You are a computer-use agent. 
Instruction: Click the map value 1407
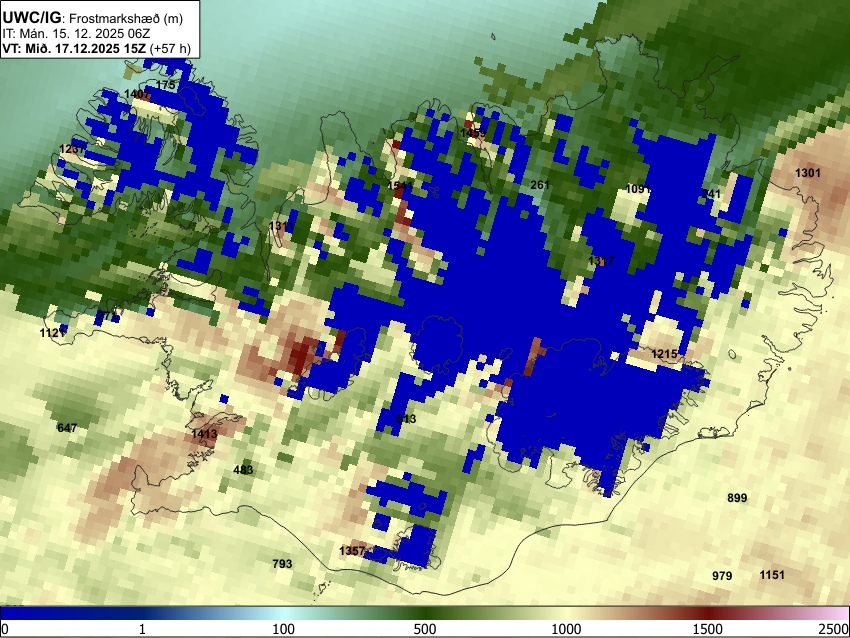(137, 94)
